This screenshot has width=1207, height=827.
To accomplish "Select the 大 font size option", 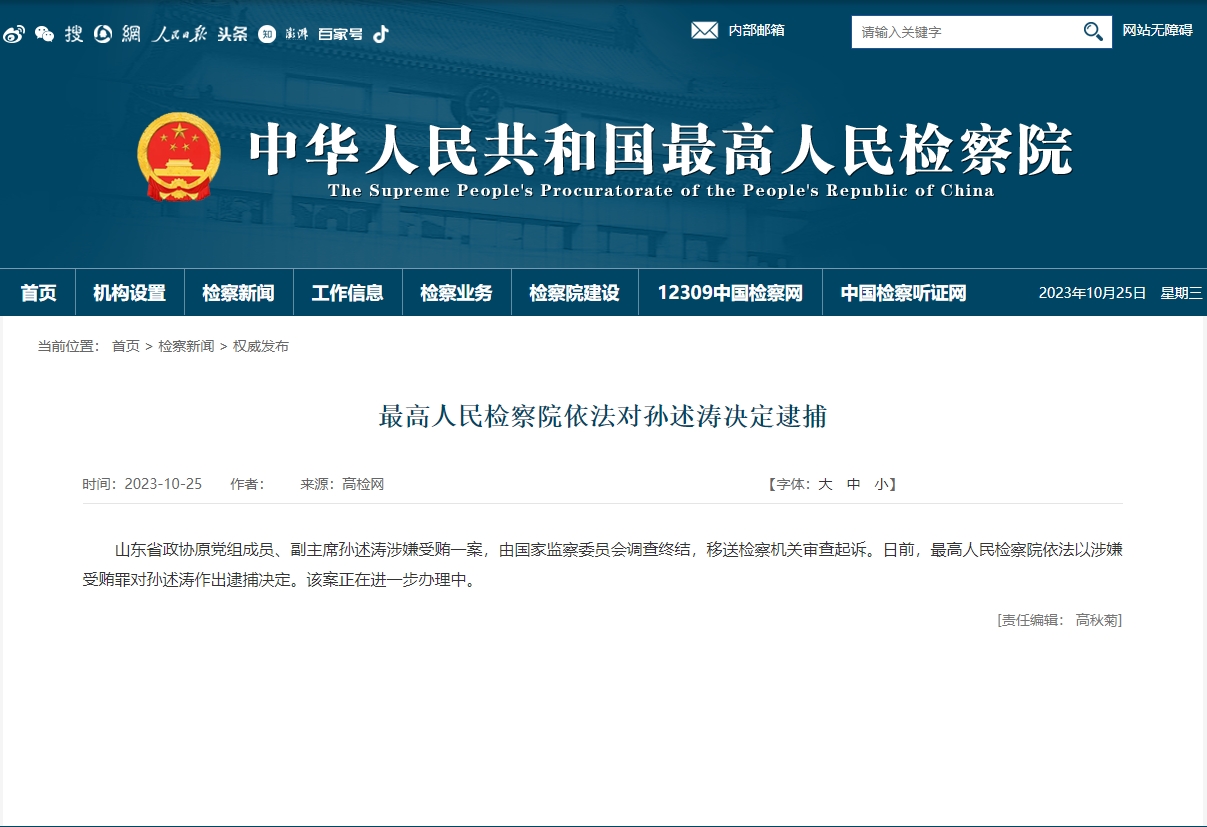I will tap(823, 484).
